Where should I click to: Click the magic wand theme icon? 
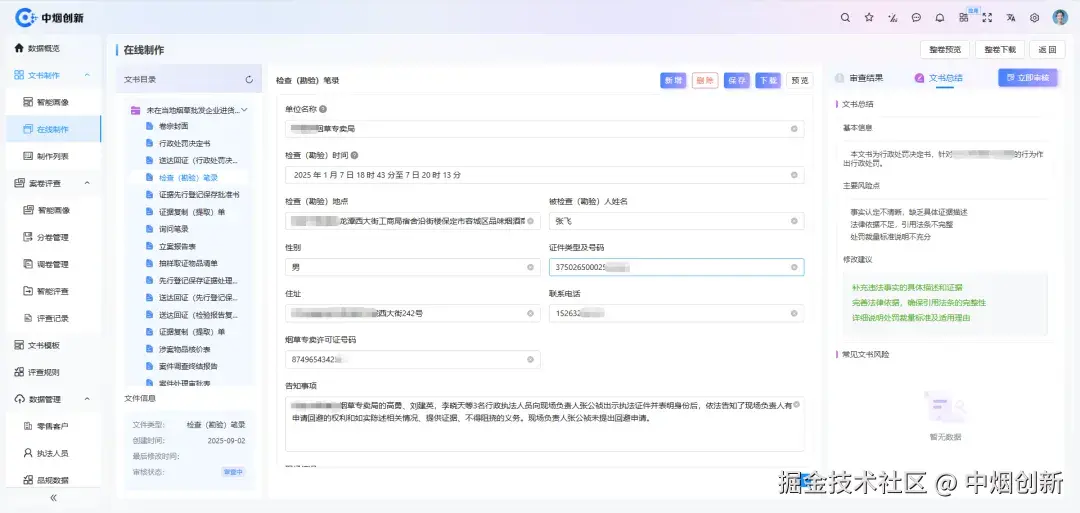tap(893, 18)
